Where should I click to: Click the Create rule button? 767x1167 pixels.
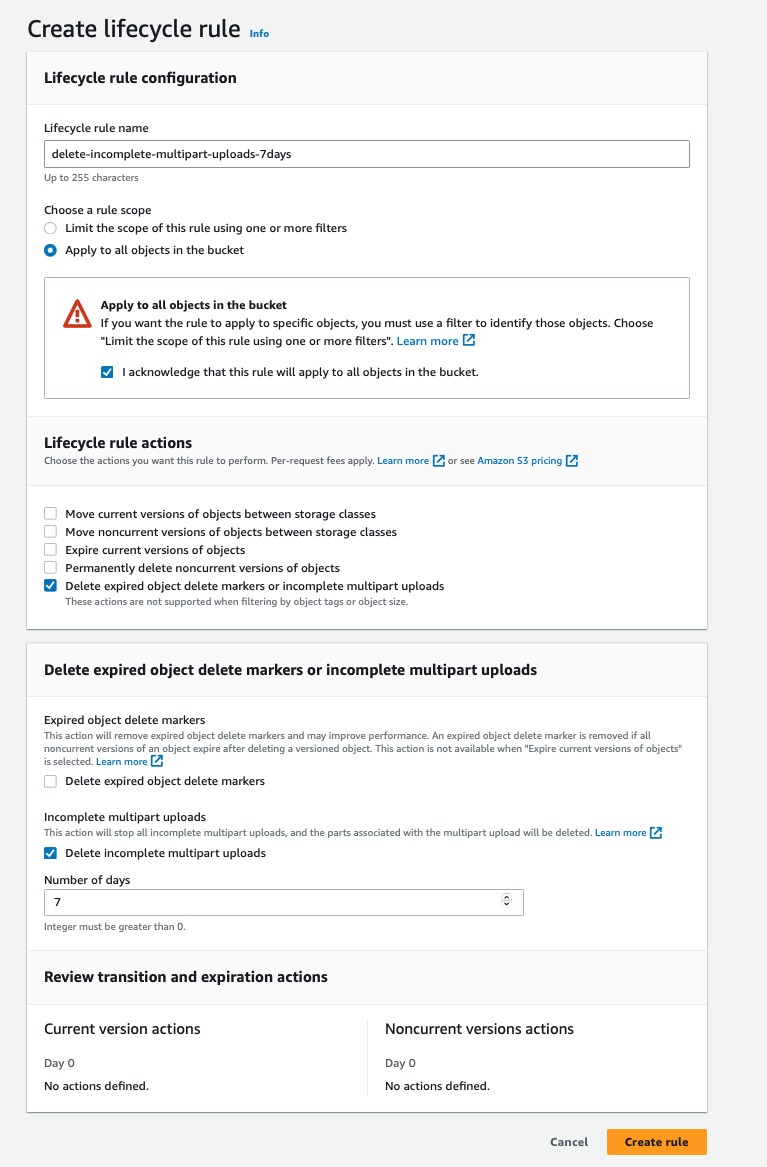click(x=656, y=1141)
